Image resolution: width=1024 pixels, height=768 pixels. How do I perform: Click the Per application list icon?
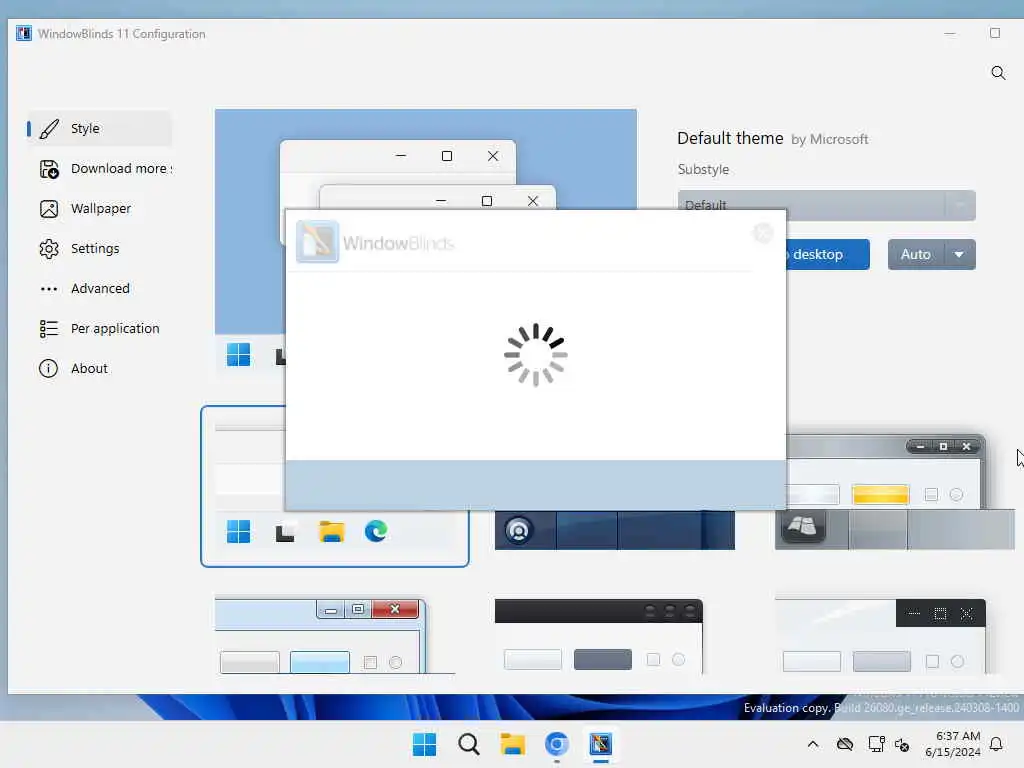49,328
